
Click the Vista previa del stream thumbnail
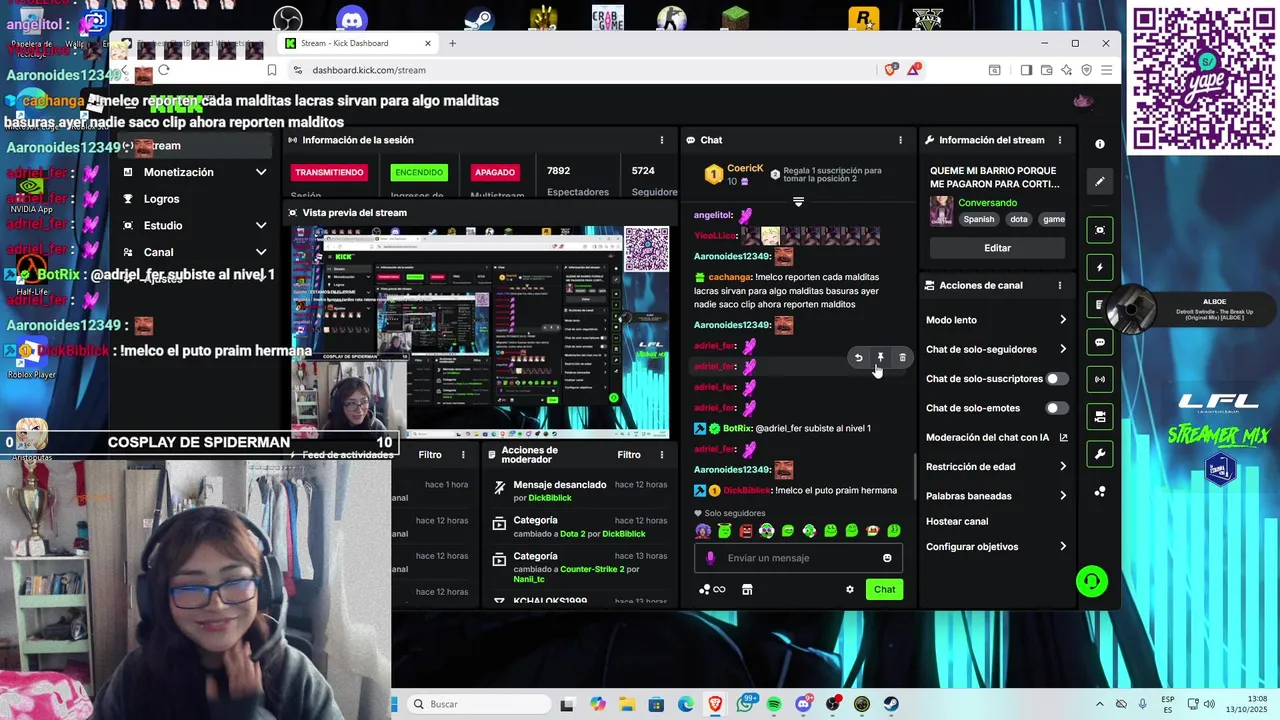click(x=481, y=332)
